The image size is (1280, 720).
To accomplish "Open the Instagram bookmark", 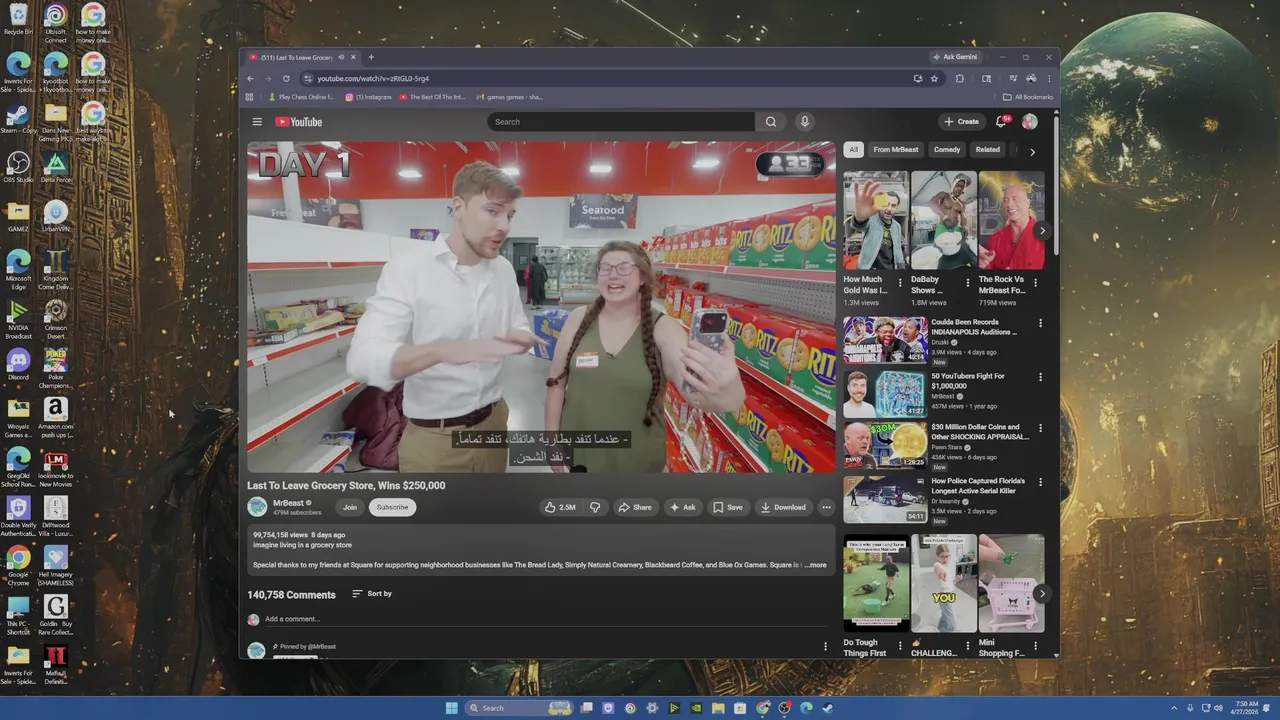I will 368,97.
